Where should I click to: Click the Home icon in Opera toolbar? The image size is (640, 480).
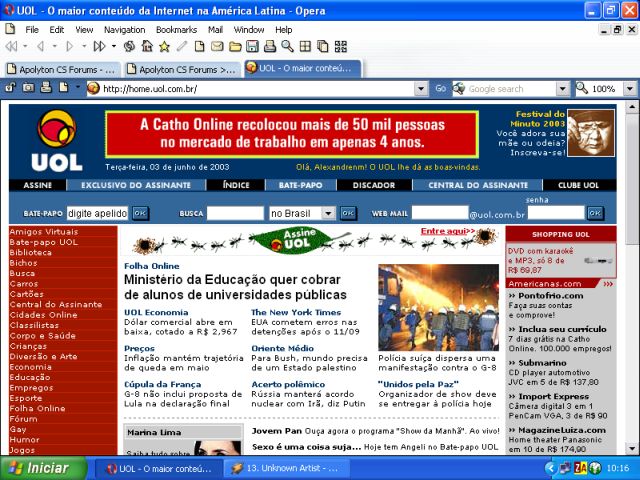147,47
